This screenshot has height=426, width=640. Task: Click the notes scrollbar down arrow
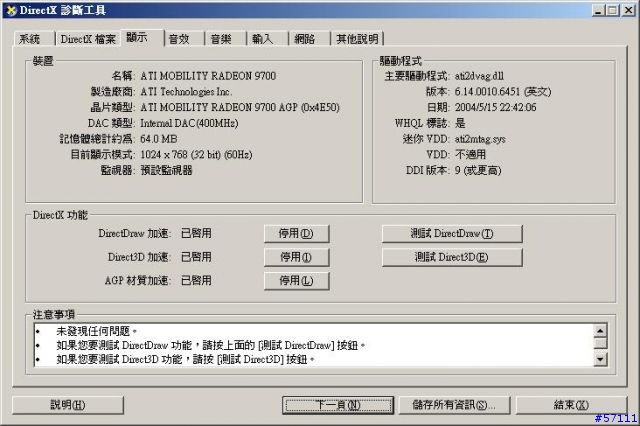click(x=600, y=359)
